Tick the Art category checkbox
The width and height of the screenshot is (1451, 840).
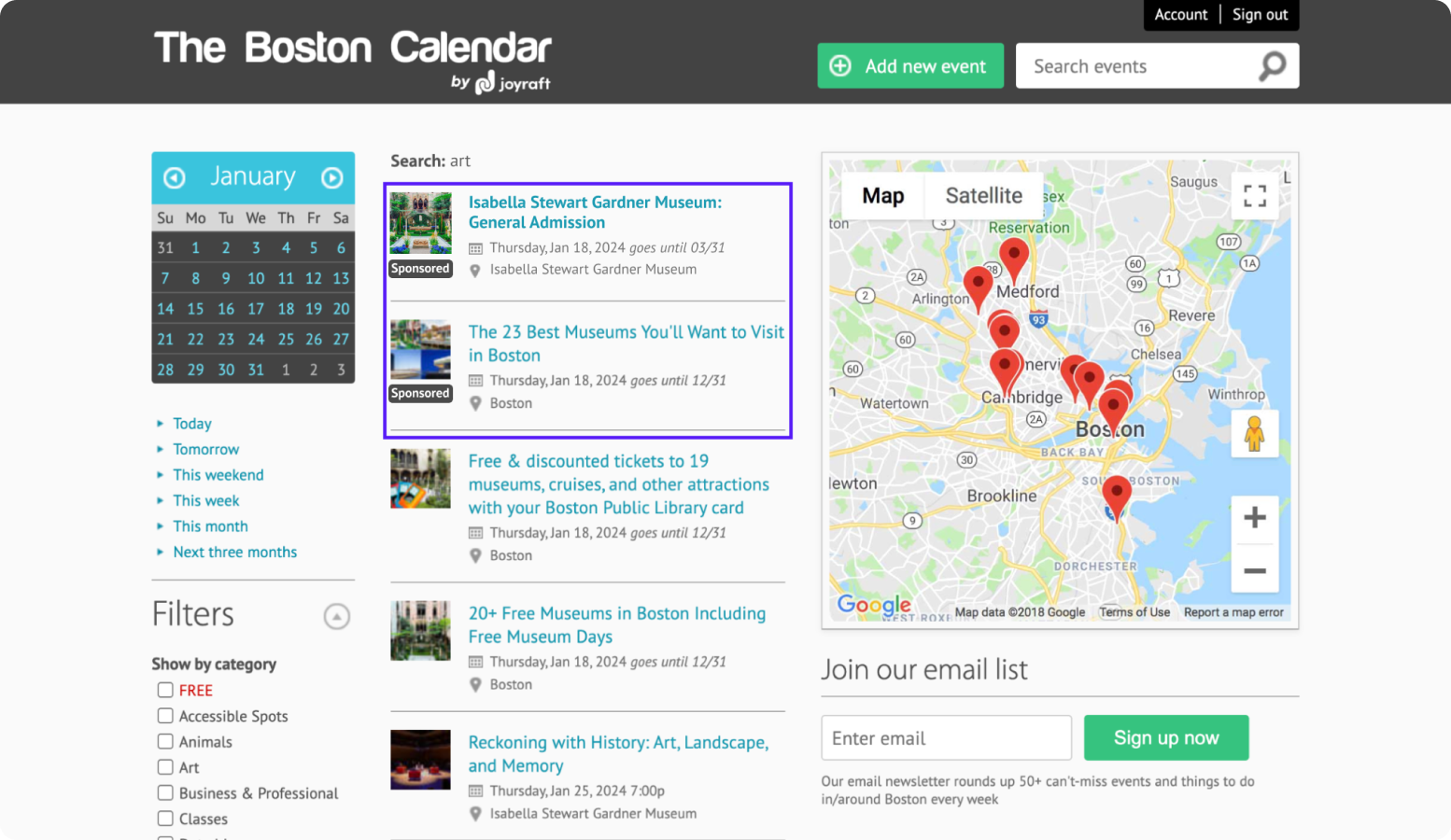coord(165,767)
